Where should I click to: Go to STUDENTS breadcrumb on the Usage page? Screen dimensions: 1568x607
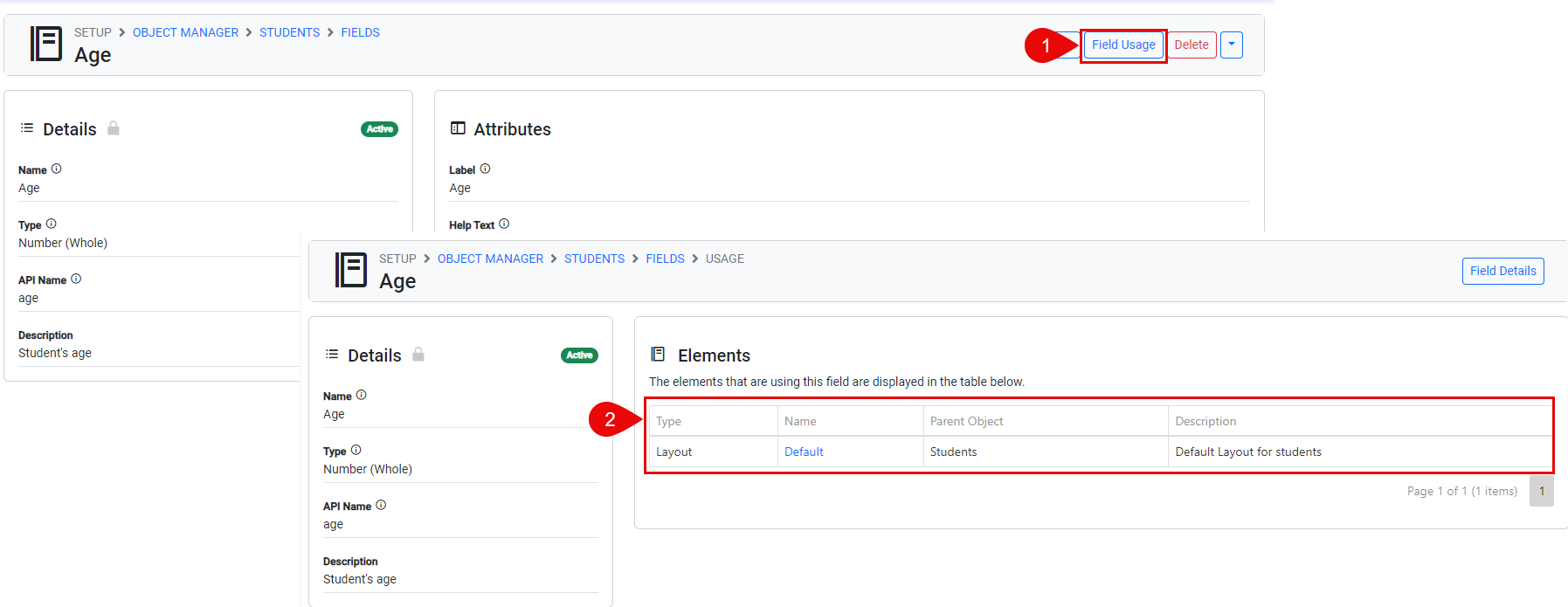tap(594, 259)
